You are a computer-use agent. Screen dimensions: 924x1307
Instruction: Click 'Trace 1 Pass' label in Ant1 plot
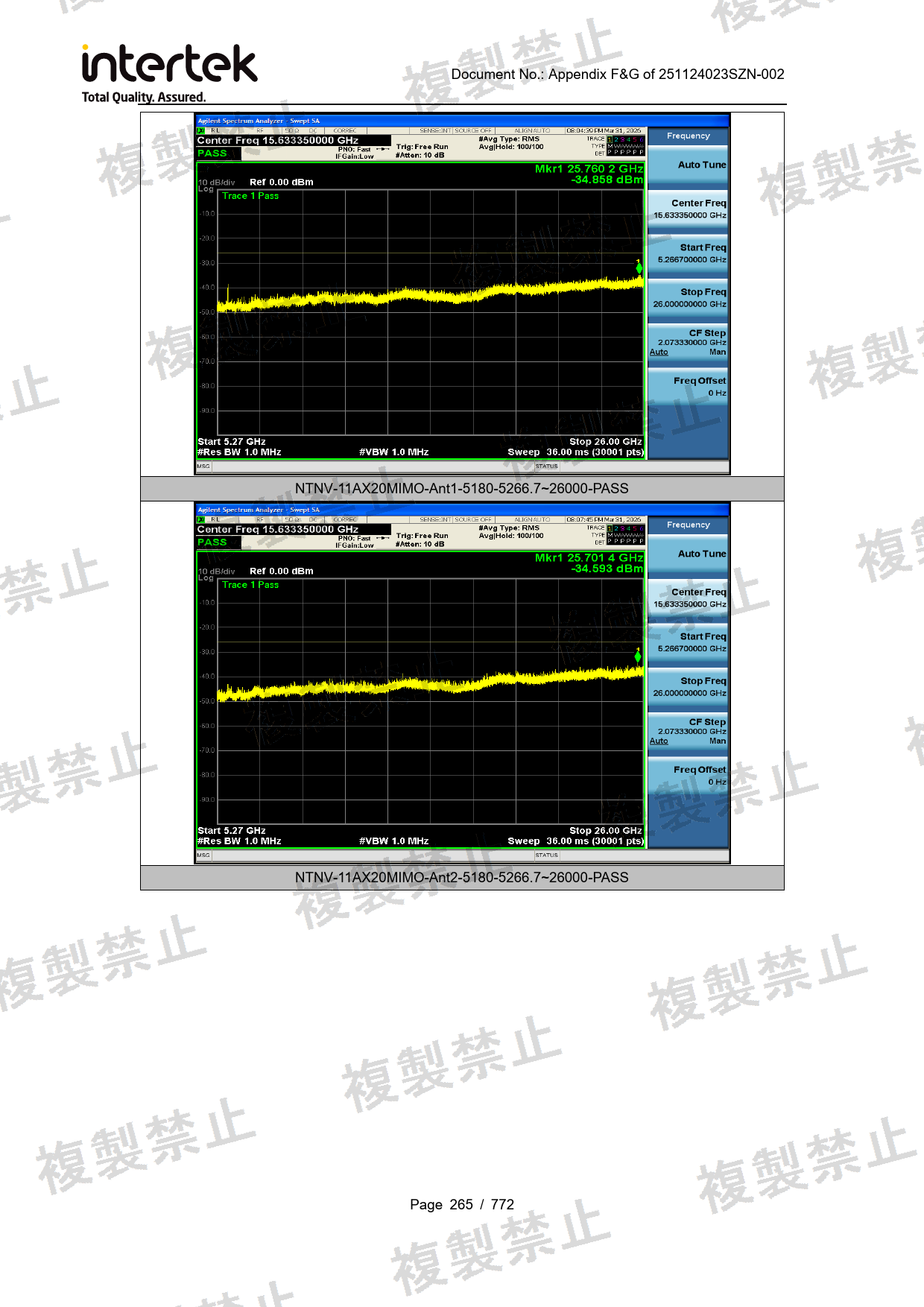[250, 196]
